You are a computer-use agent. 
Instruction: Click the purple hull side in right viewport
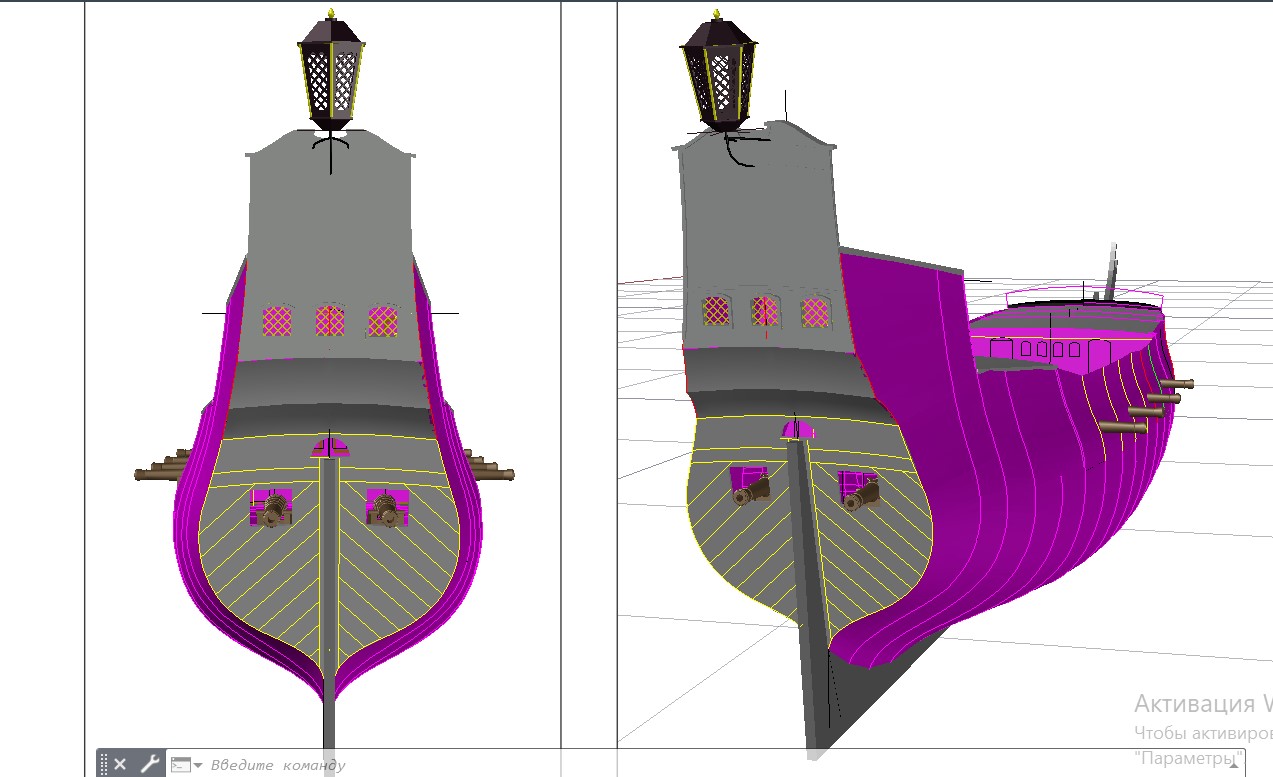click(x=1000, y=500)
